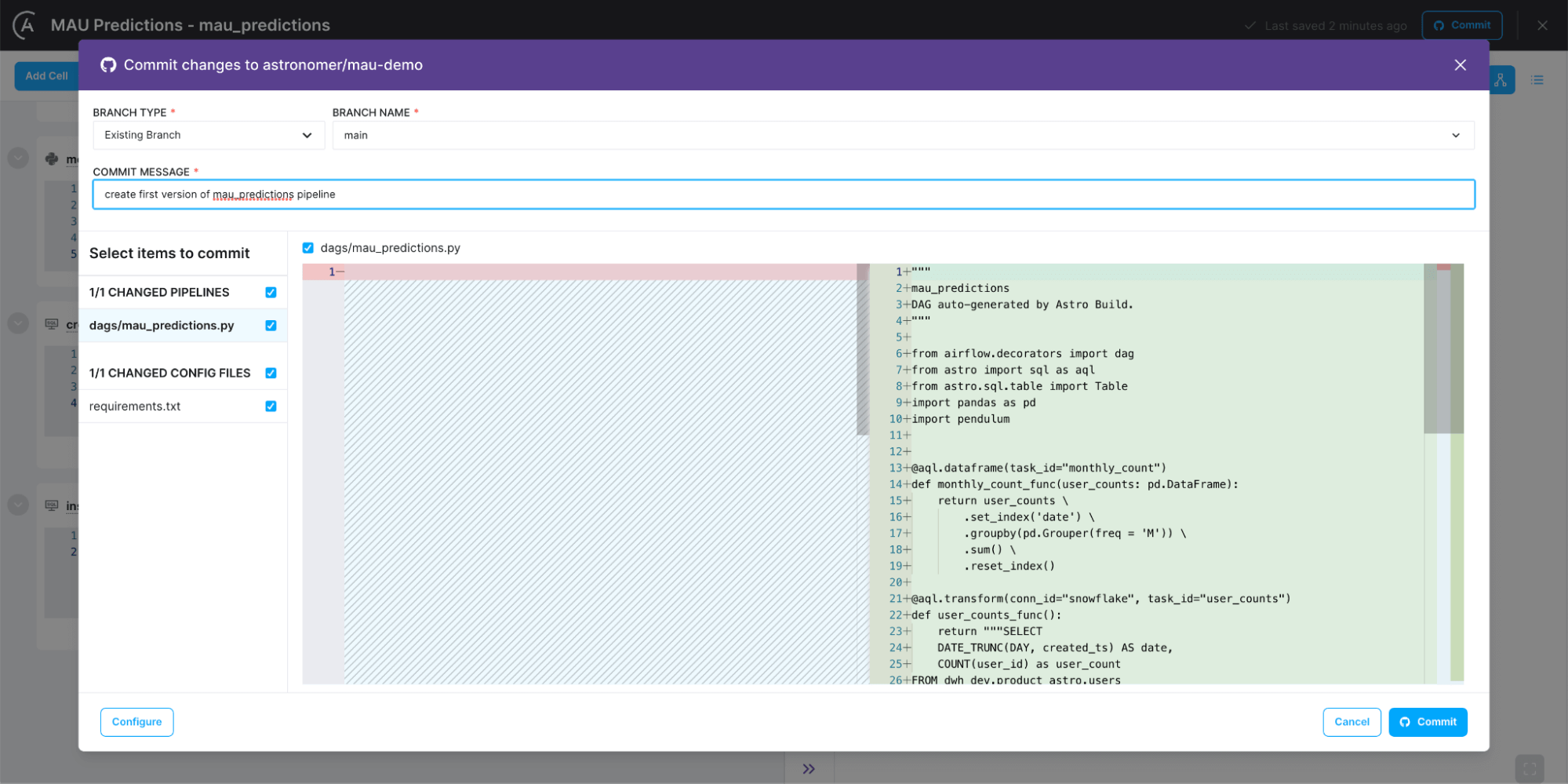
Task: Click the double-arrow expand icon at the bottom
Action: coord(809,769)
